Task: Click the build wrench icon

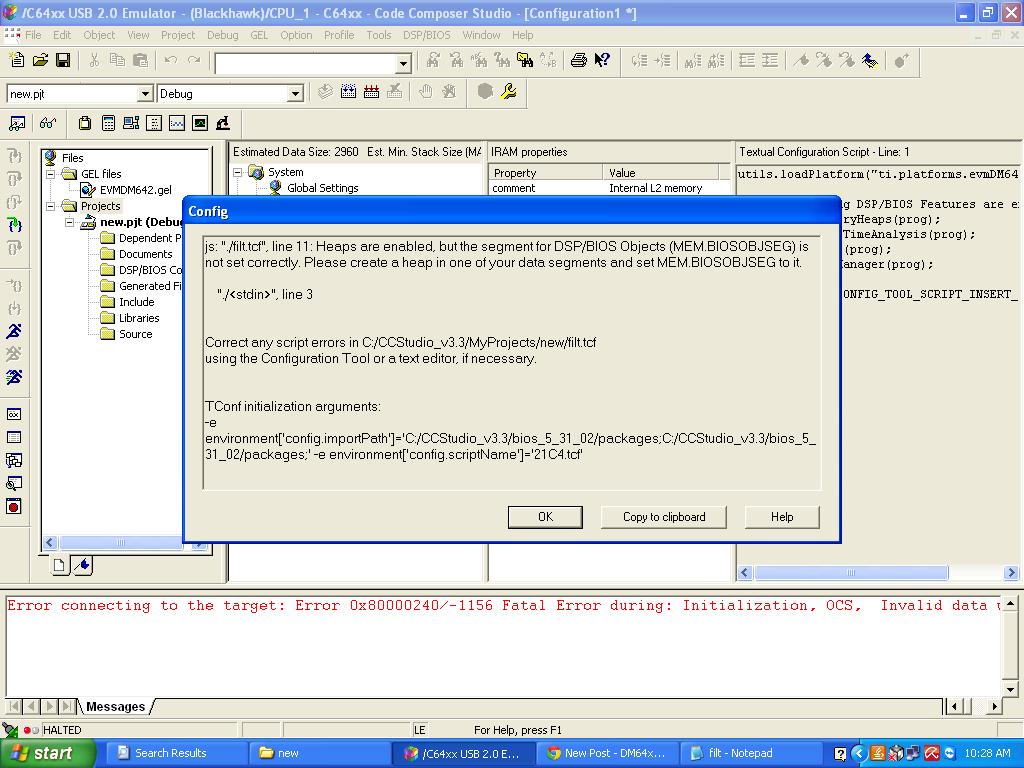Action: 509,91
